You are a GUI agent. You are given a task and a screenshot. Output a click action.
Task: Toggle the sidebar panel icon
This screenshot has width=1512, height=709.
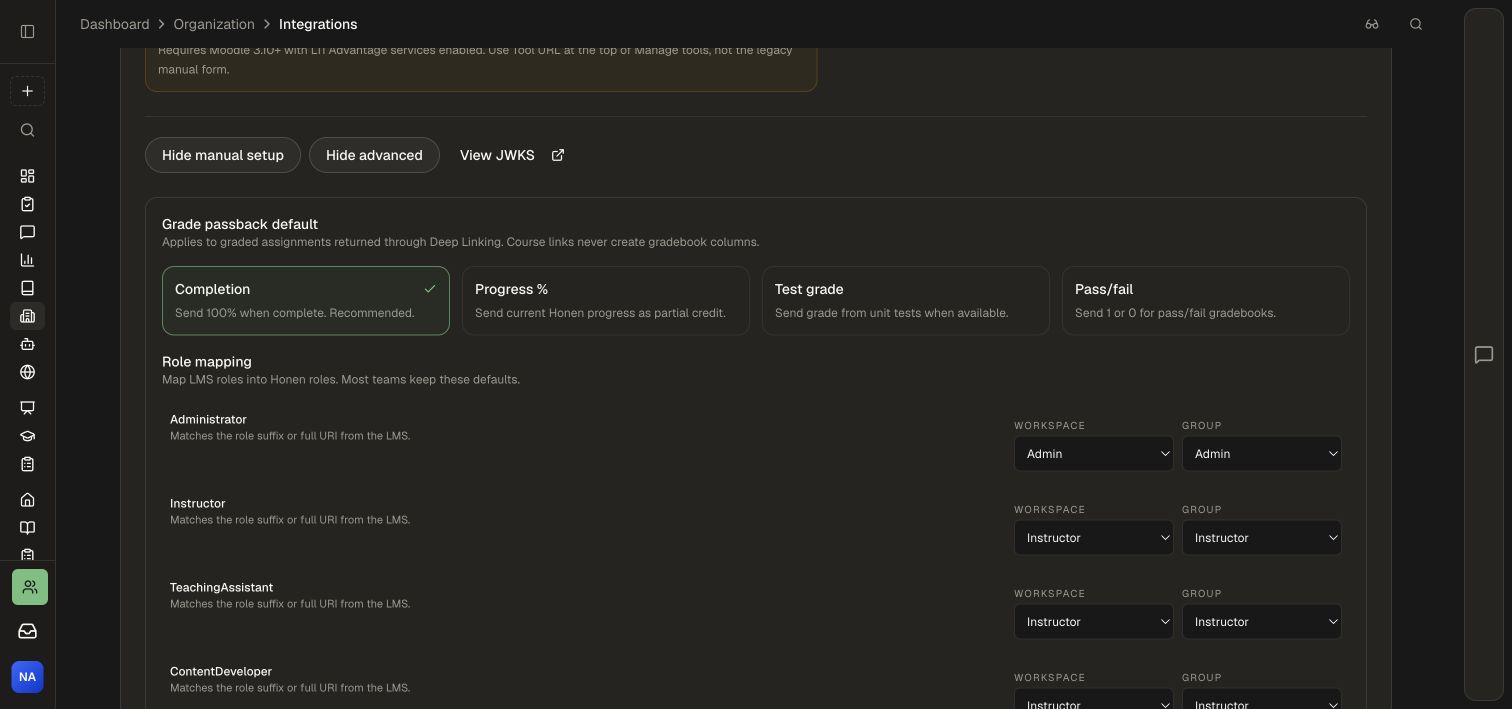coord(27,31)
